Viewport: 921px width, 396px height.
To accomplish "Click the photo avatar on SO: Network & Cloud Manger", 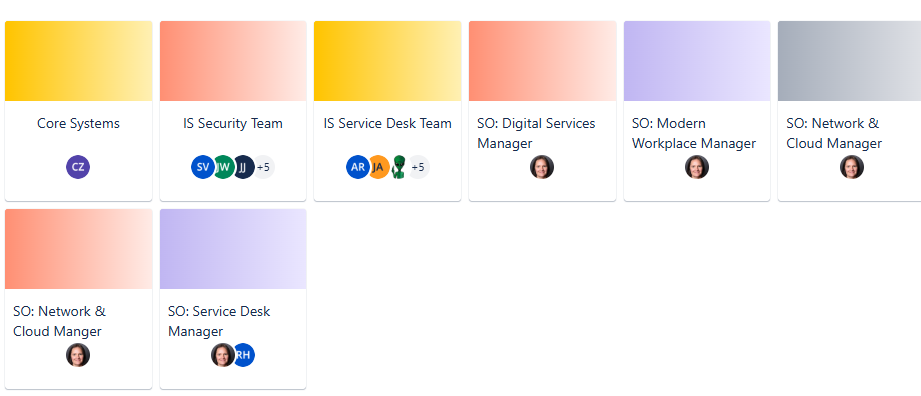I will [x=78, y=355].
